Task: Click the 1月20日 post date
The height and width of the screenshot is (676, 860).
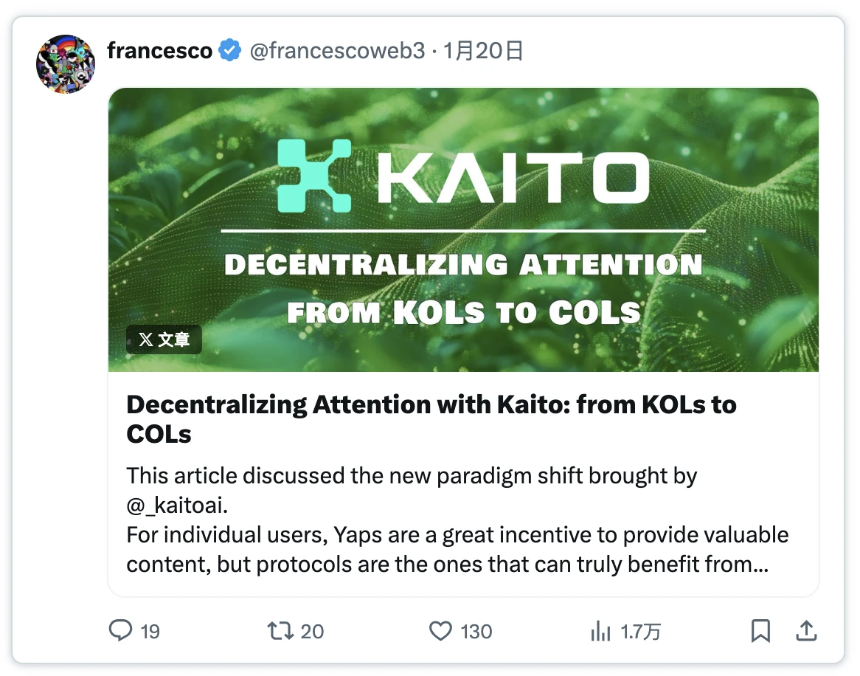Action: (x=484, y=51)
